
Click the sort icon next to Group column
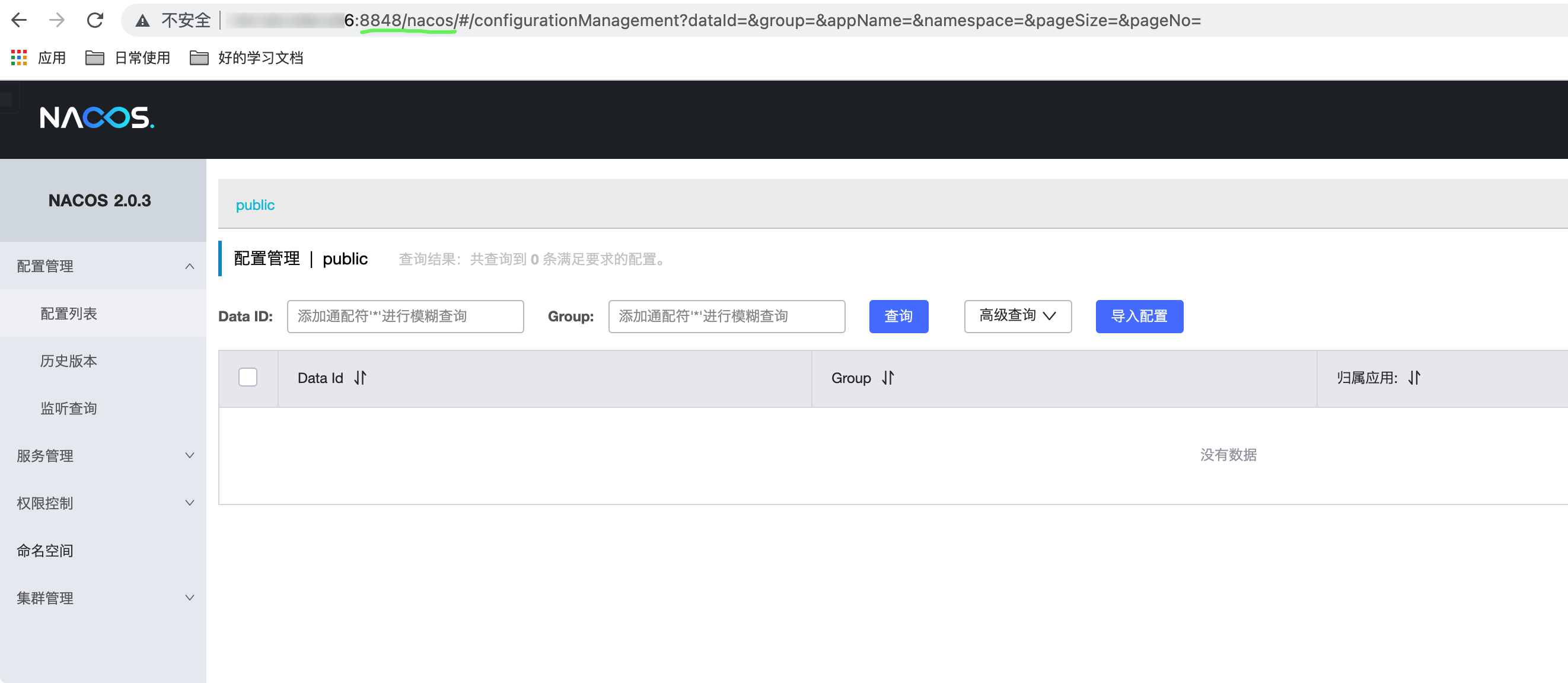click(888, 378)
